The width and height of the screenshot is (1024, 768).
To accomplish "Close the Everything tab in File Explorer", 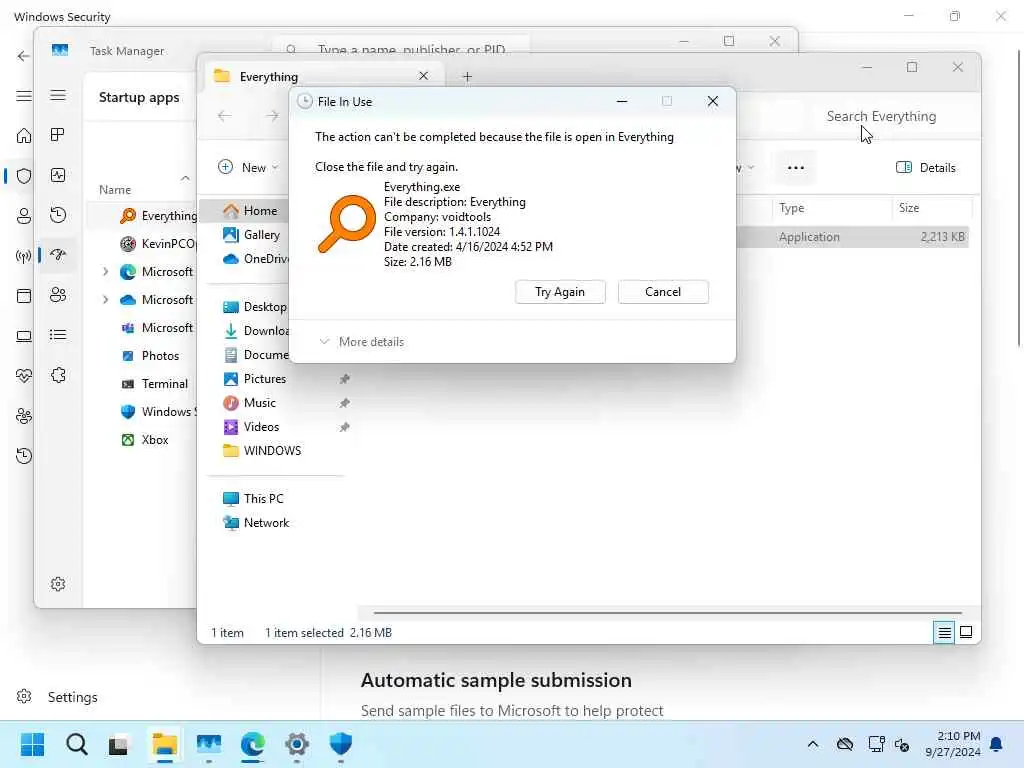I will coord(423,76).
